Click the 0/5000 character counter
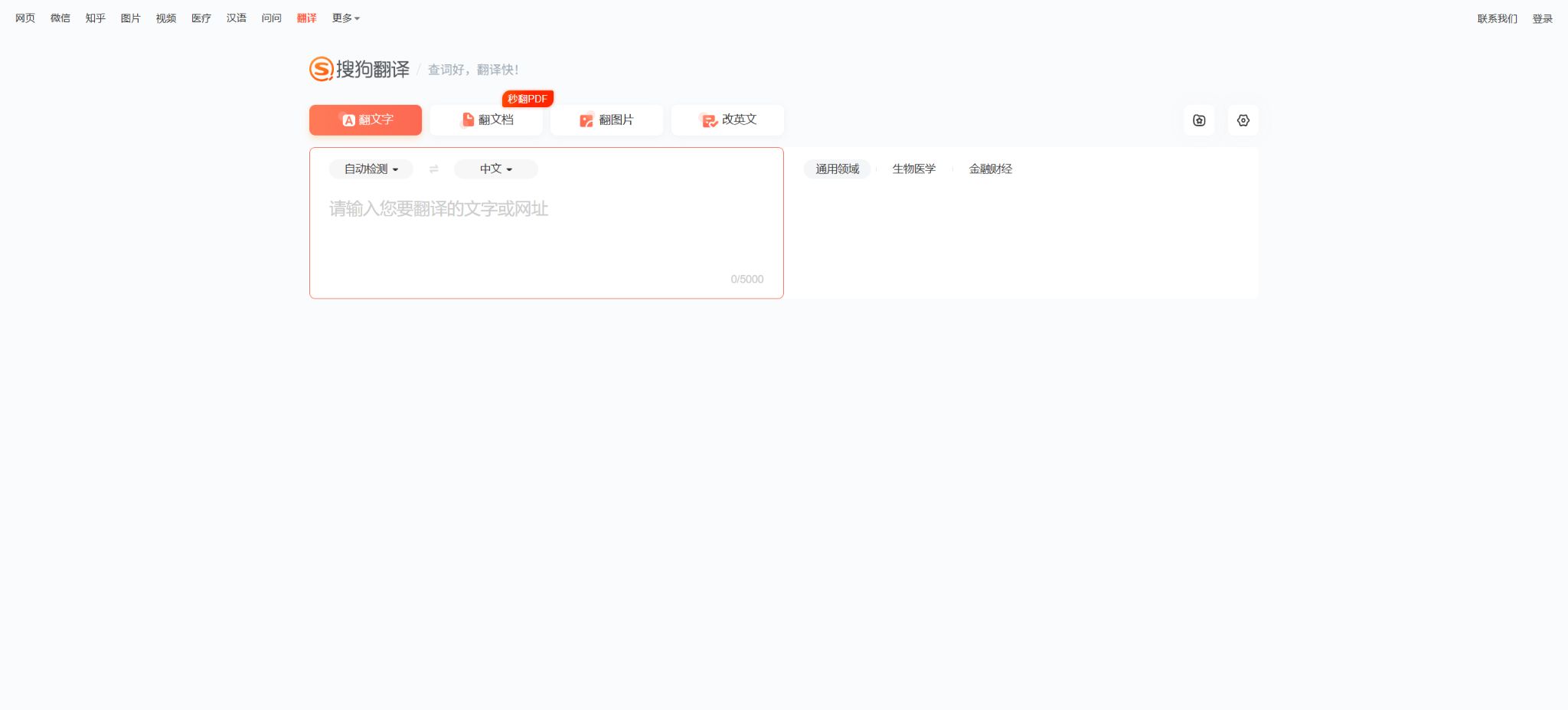 pos(747,280)
